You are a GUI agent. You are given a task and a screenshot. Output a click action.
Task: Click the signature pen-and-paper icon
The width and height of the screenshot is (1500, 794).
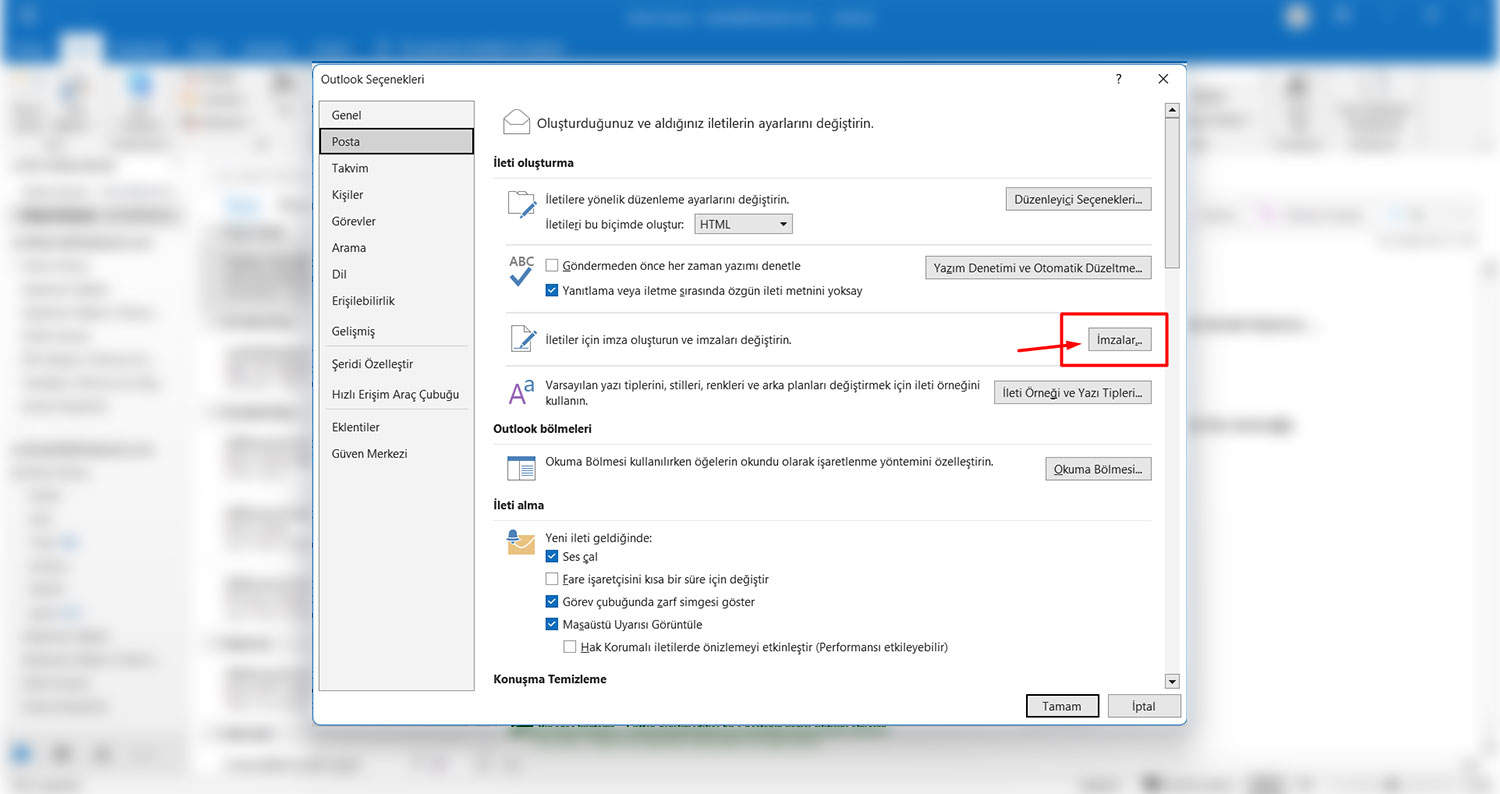[x=521, y=339]
